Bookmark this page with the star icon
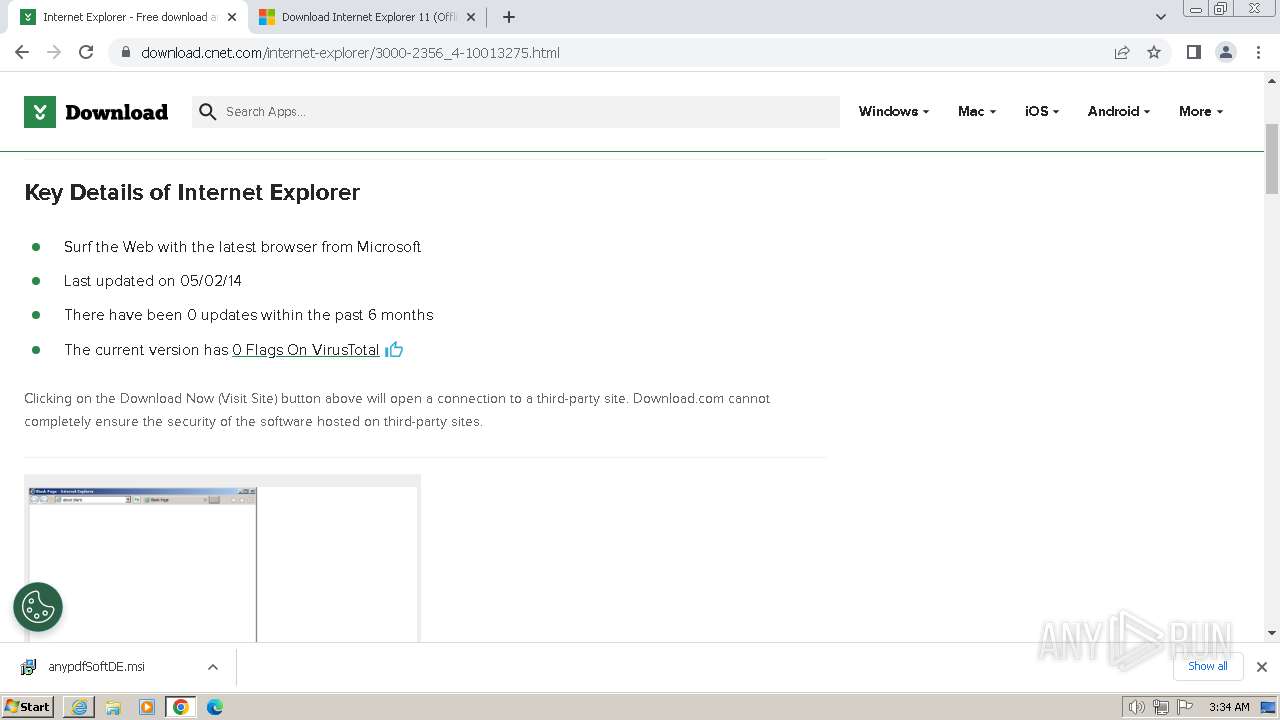This screenshot has width=1280, height=720. click(x=1154, y=52)
